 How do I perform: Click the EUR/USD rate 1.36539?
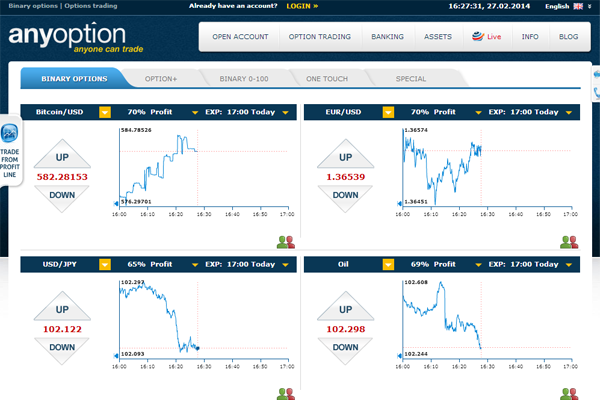346,177
